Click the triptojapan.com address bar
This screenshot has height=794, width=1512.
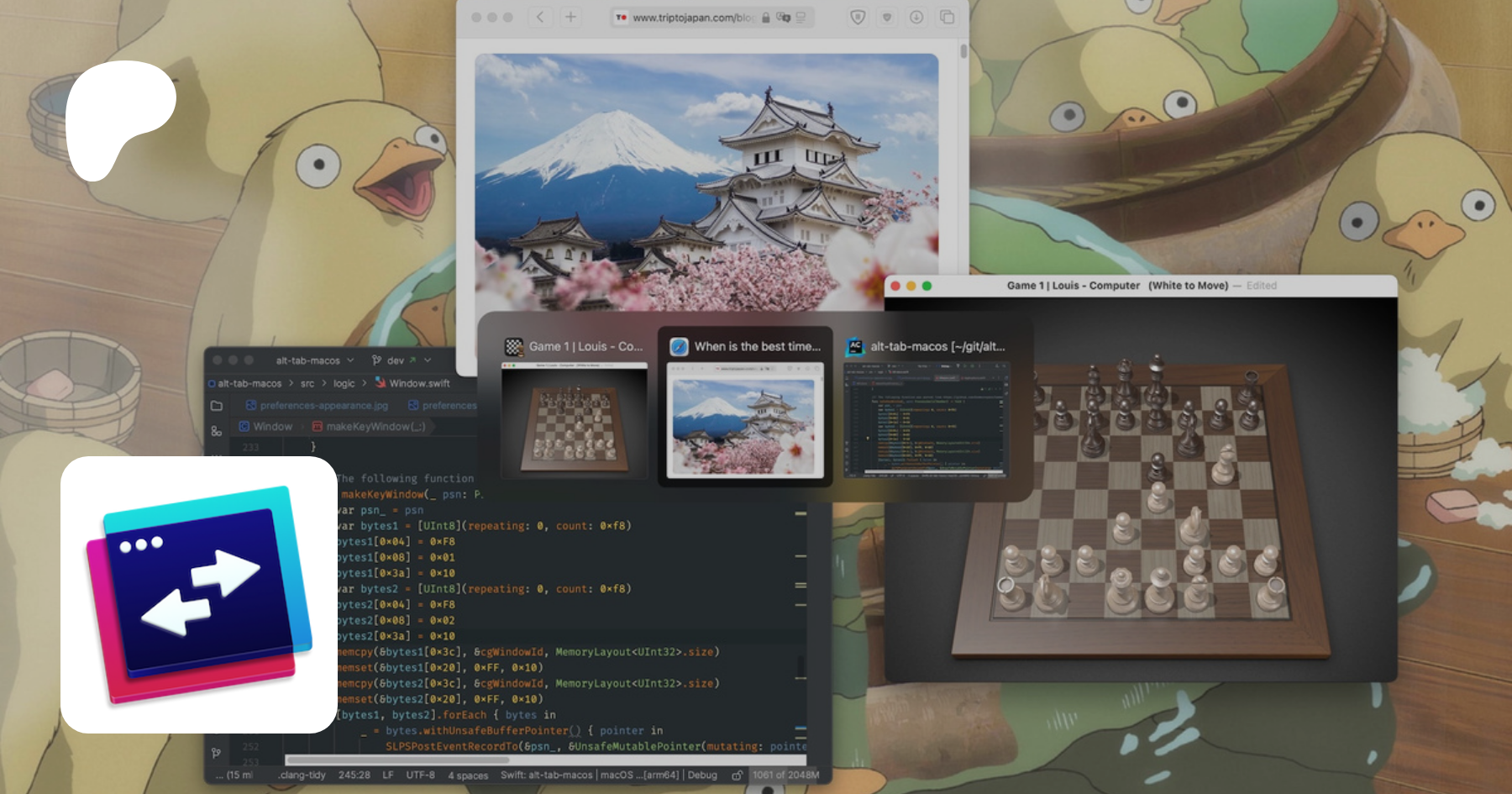[693, 18]
